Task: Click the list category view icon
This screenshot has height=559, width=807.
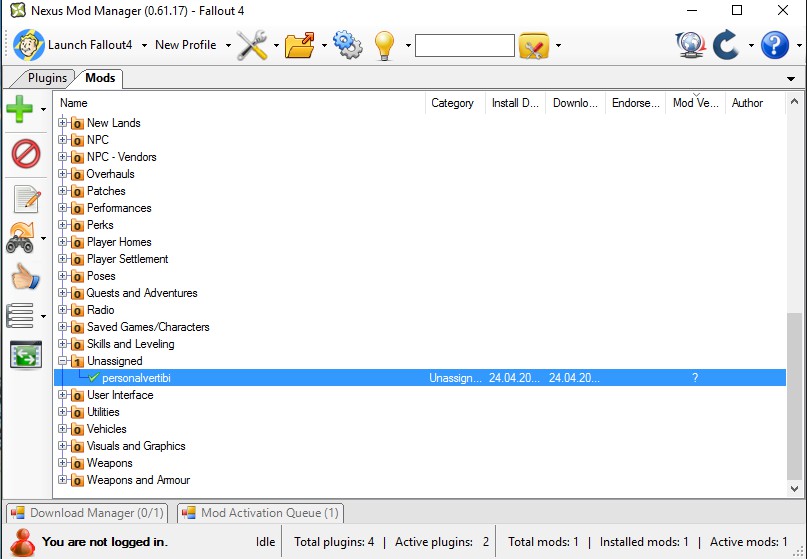Action: (20, 316)
